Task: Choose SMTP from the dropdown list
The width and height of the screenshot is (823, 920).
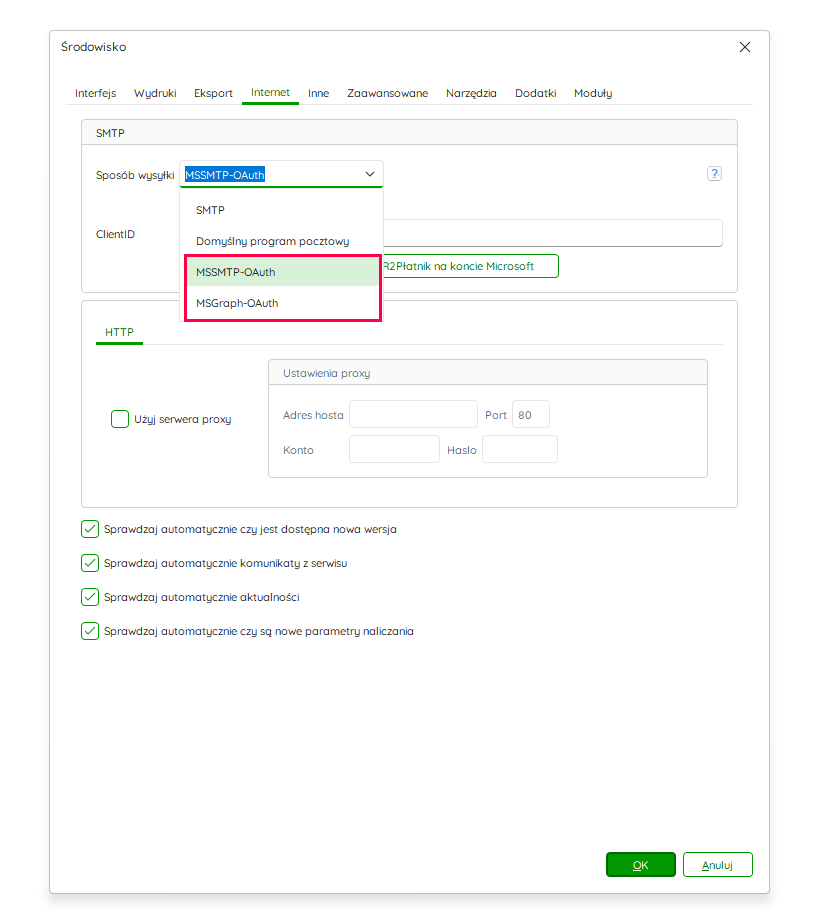Action: [282, 210]
